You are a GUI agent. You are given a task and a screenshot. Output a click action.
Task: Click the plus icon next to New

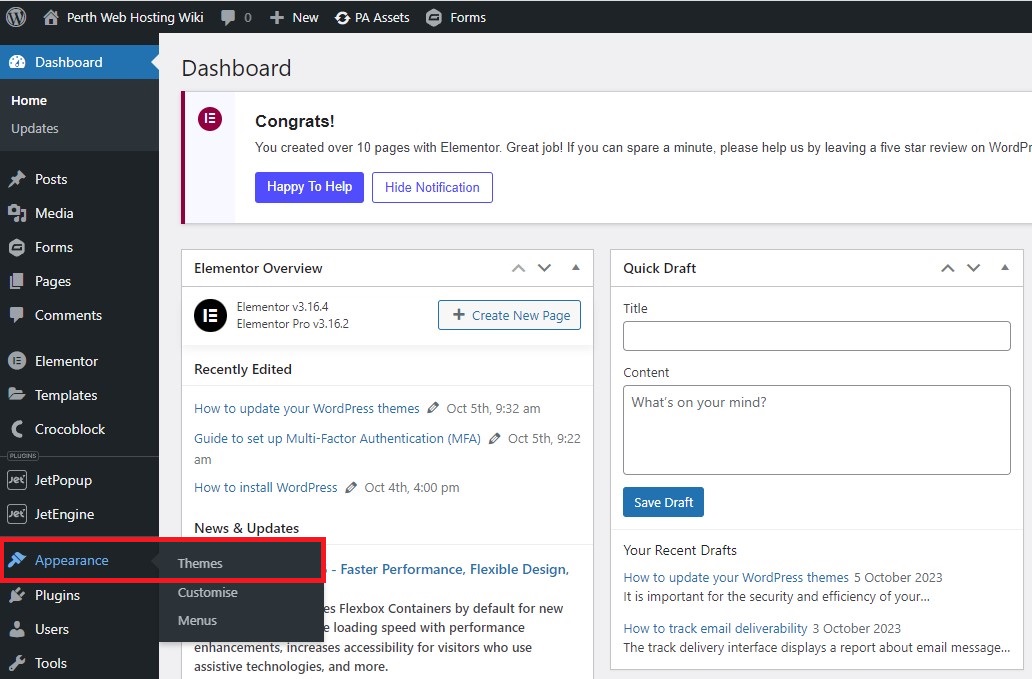(x=277, y=18)
